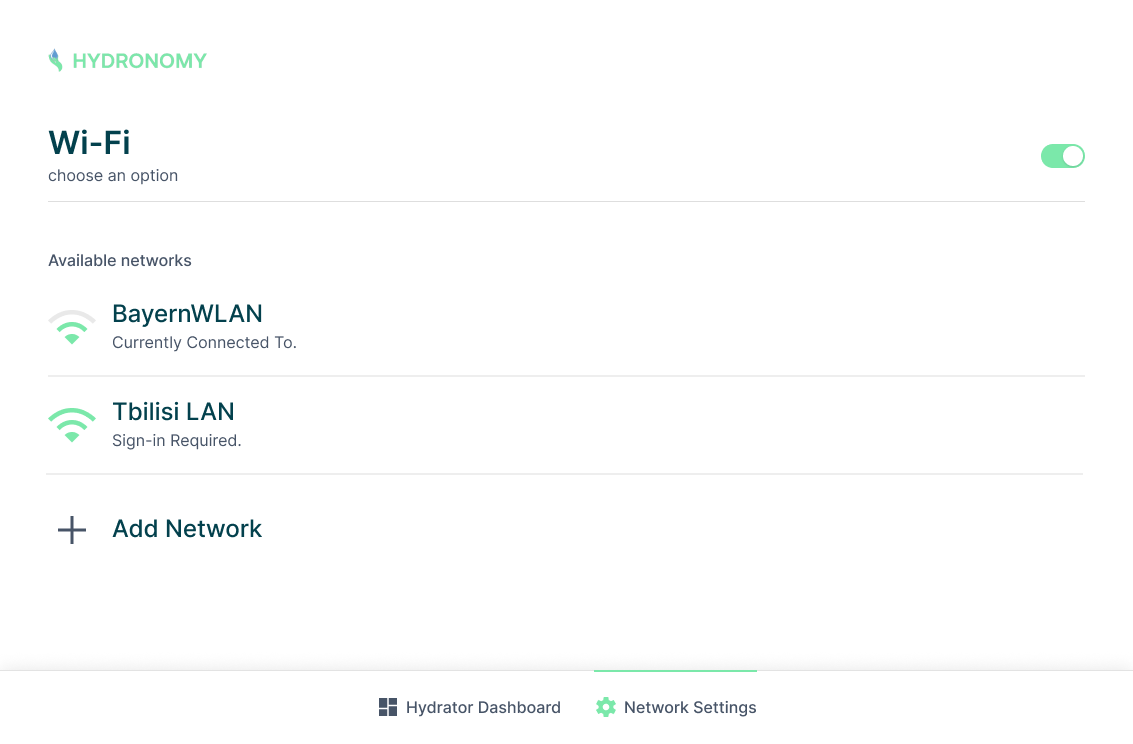This screenshot has width=1133, height=744.
Task: Click the green active-tab indicator bar
Action: [x=675, y=671]
